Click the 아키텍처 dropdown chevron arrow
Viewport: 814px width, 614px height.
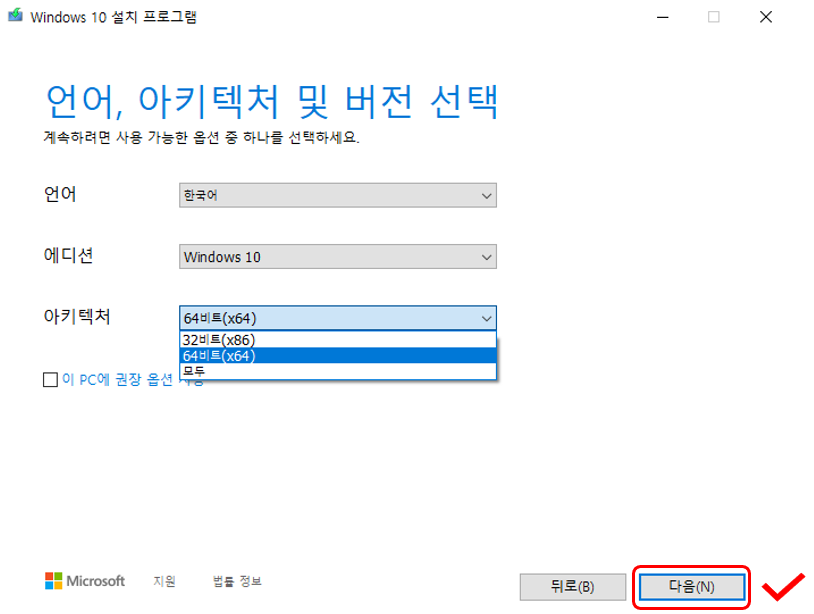[x=486, y=318]
